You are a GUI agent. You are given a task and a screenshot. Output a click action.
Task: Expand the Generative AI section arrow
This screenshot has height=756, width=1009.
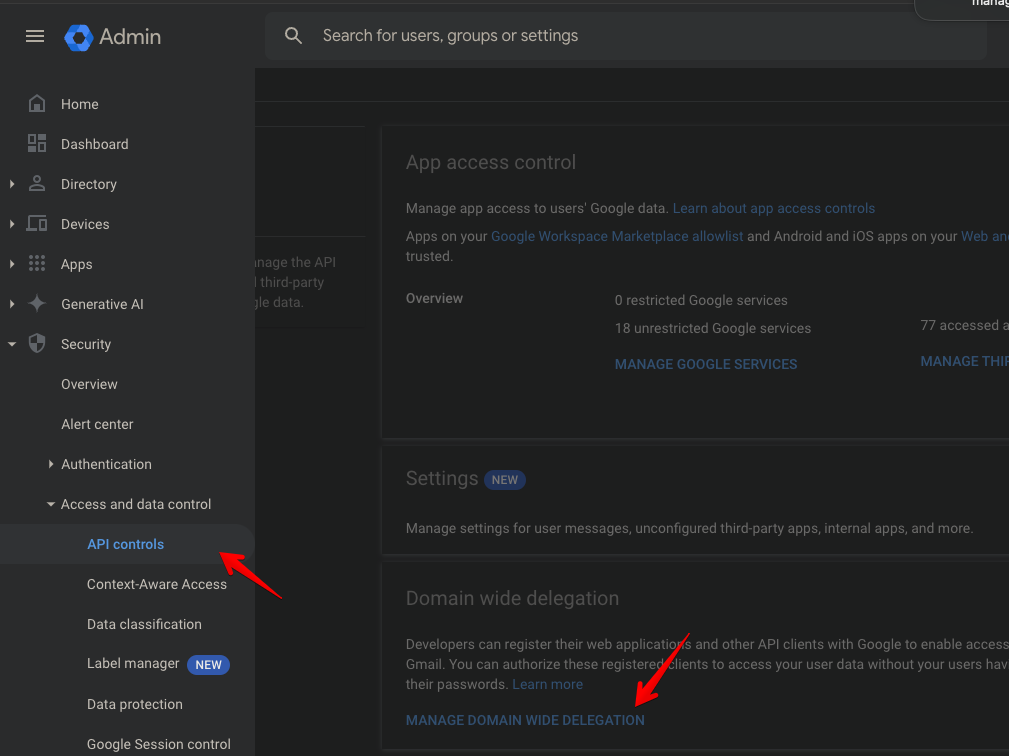click(x=12, y=304)
